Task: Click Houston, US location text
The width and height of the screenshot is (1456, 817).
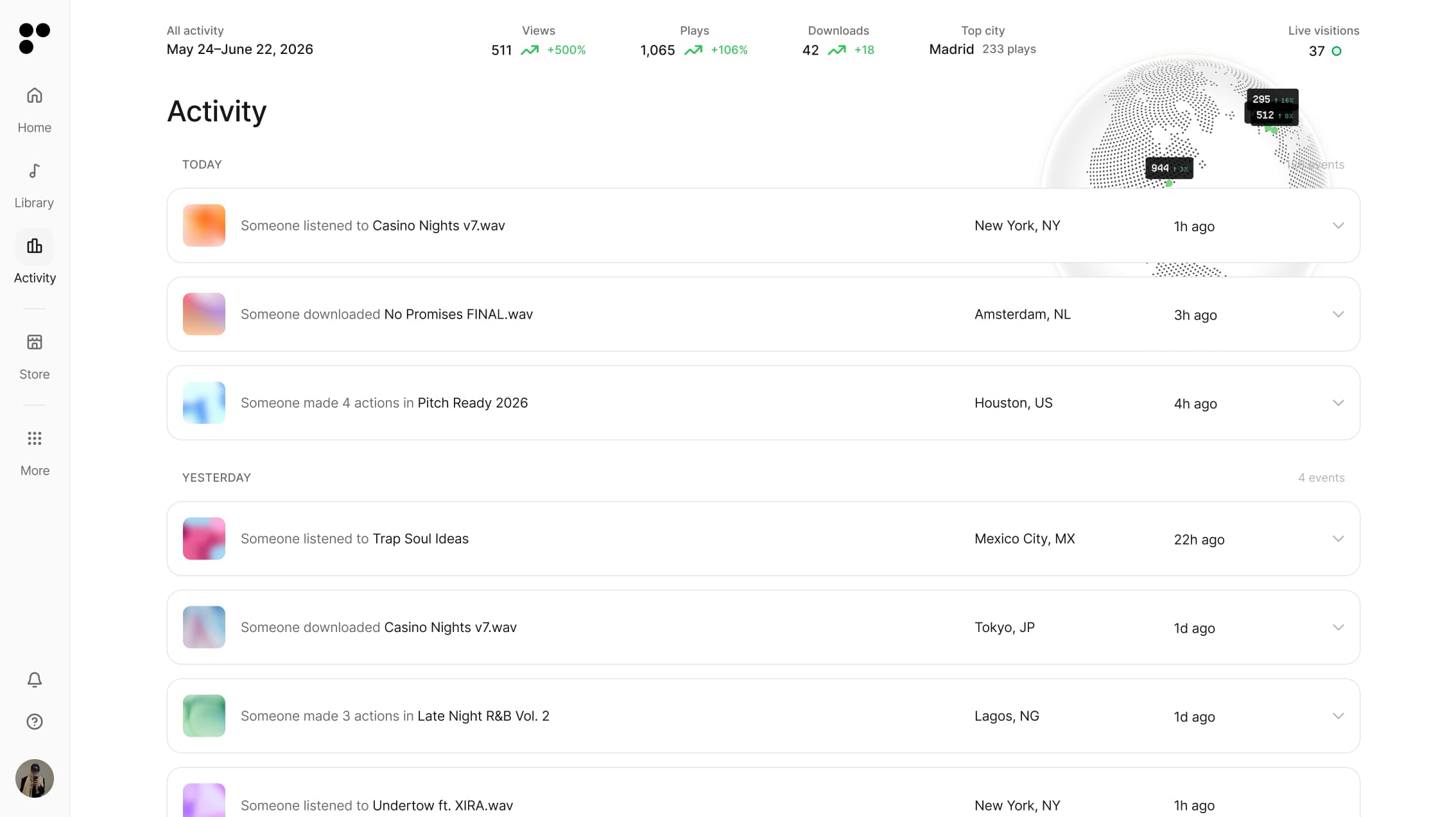Action: pyautogui.click(x=1014, y=403)
